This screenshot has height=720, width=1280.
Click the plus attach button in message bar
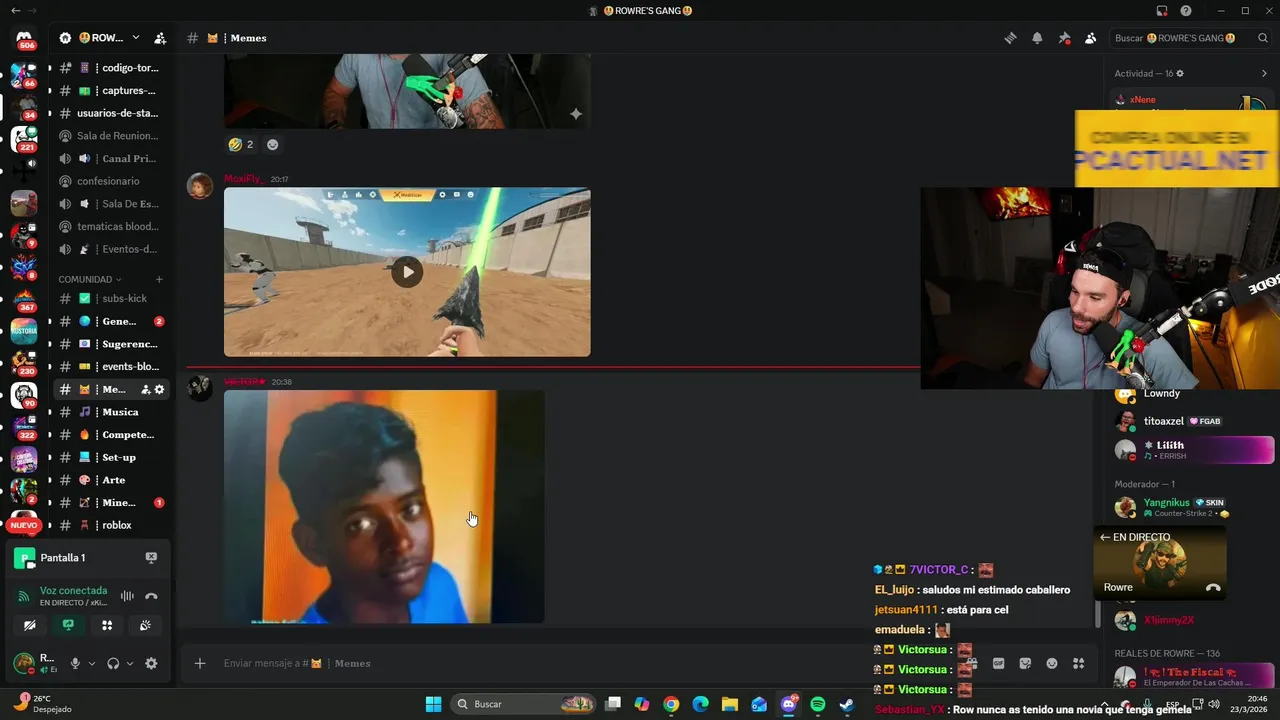click(200, 663)
